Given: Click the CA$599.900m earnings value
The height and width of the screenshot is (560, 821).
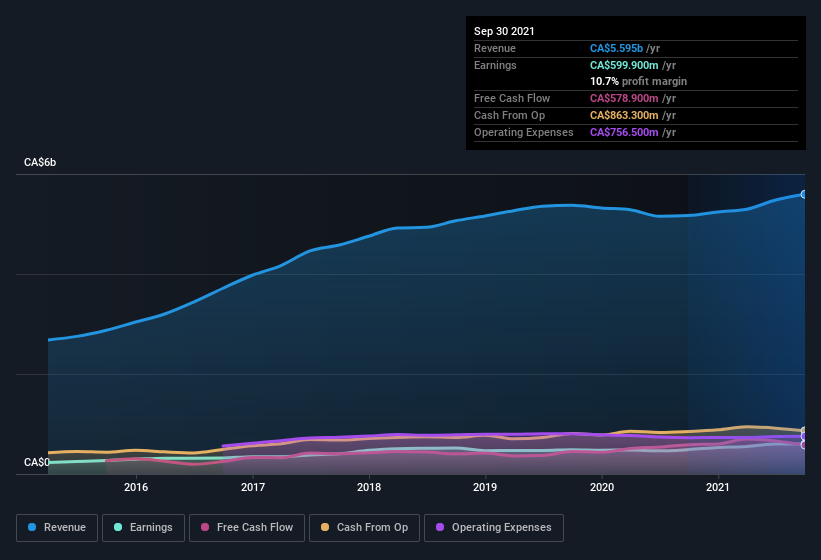Looking at the screenshot, I should pyautogui.click(x=624, y=65).
